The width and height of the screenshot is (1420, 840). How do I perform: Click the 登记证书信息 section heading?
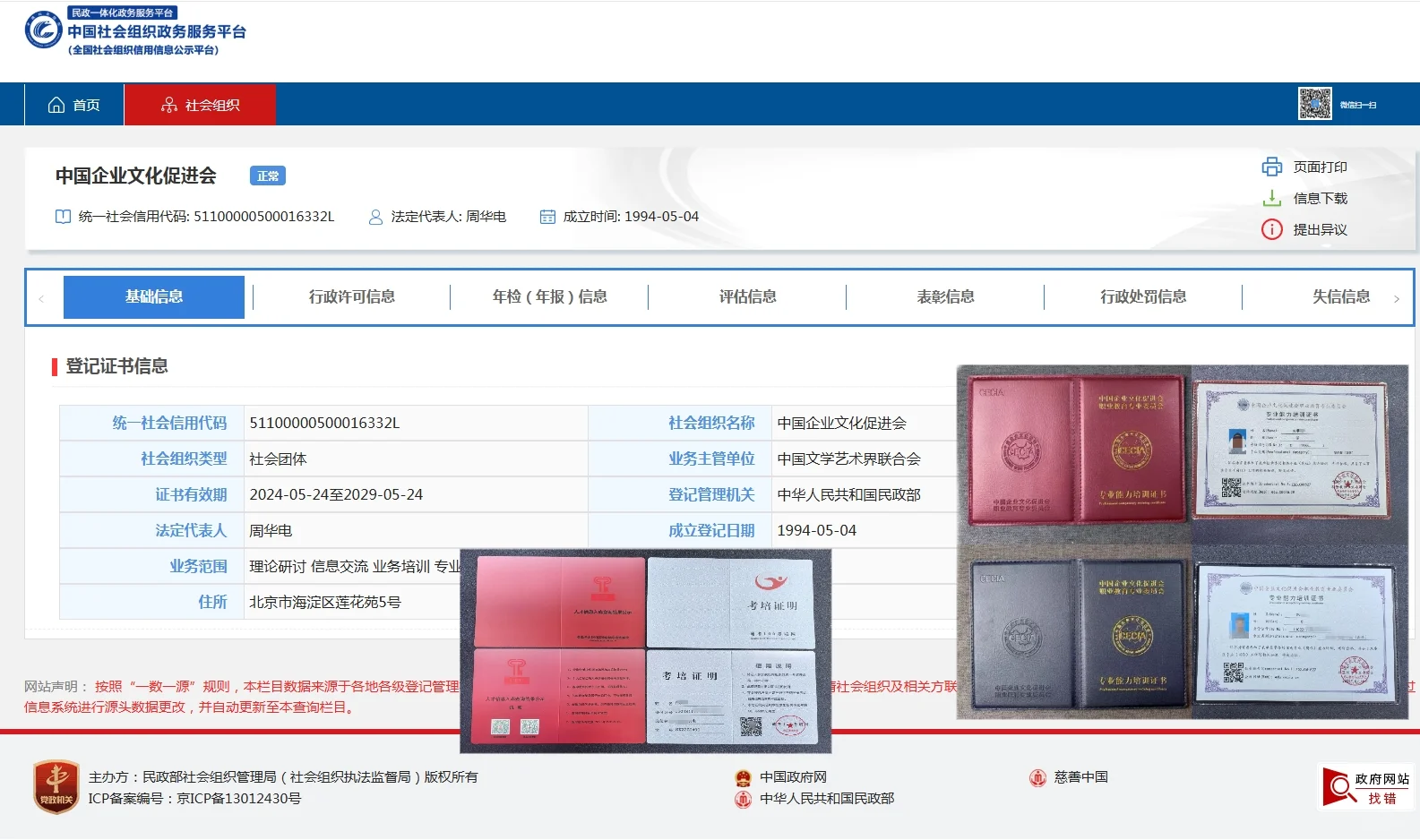(x=116, y=366)
